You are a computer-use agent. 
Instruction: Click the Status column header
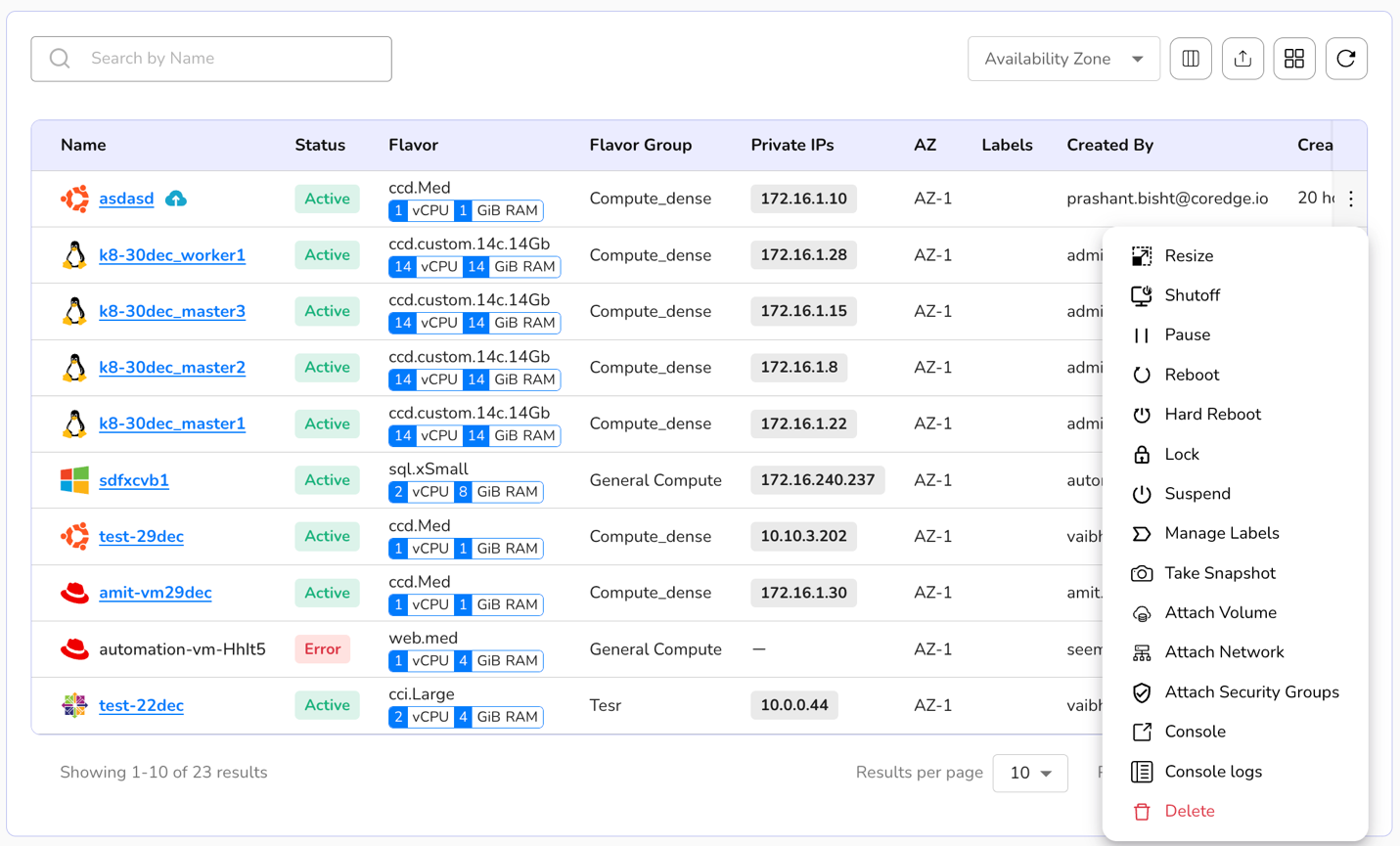point(320,145)
